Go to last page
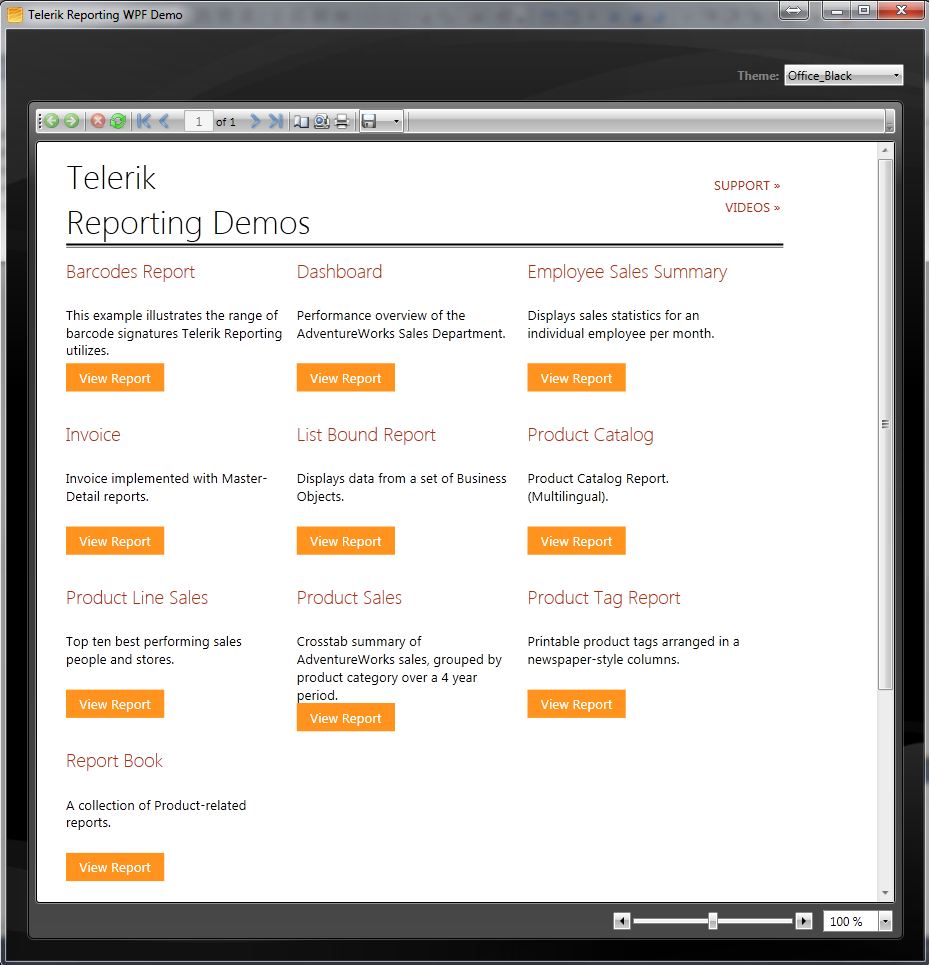 coord(276,121)
